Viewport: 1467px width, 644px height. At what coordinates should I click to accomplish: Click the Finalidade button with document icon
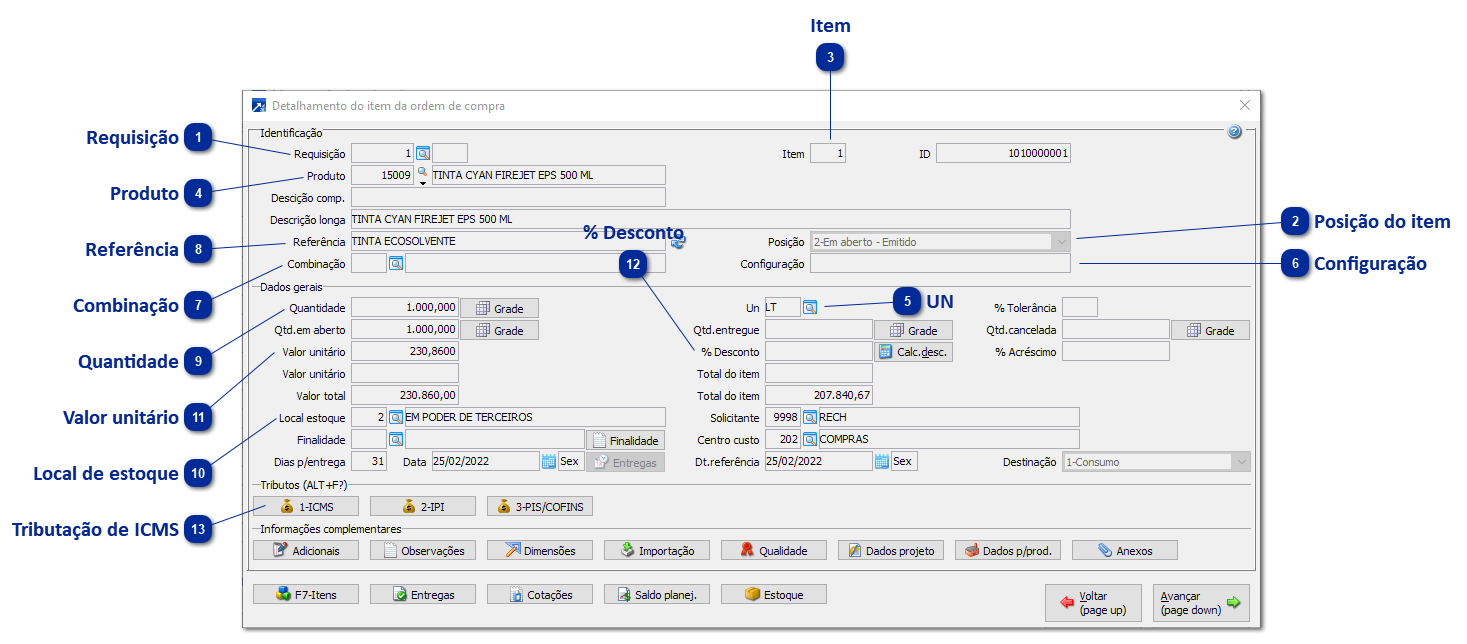625,440
